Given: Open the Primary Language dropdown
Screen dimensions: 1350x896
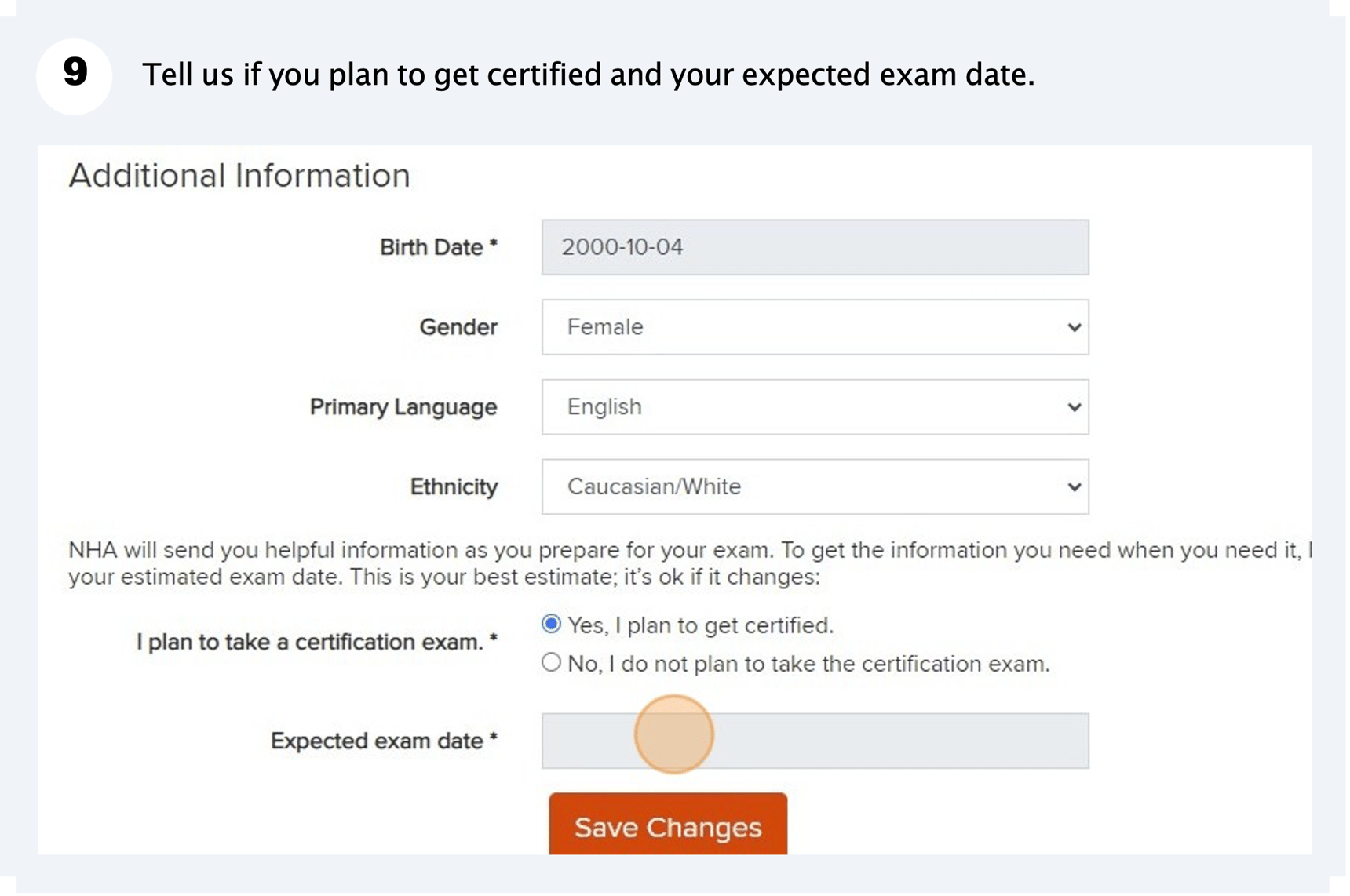Looking at the screenshot, I should [x=815, y=407].
